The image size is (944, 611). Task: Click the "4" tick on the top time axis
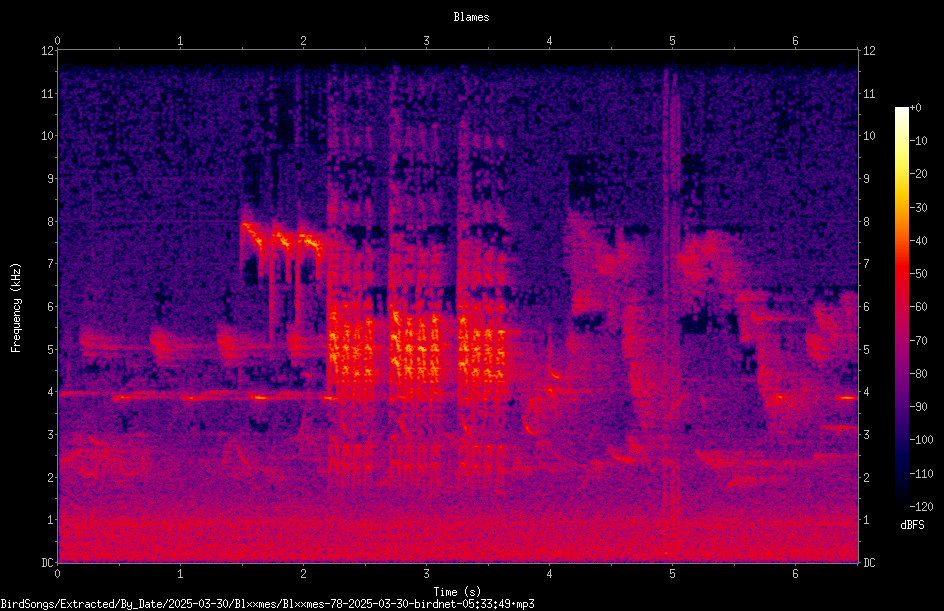click(x=549, y=41)
